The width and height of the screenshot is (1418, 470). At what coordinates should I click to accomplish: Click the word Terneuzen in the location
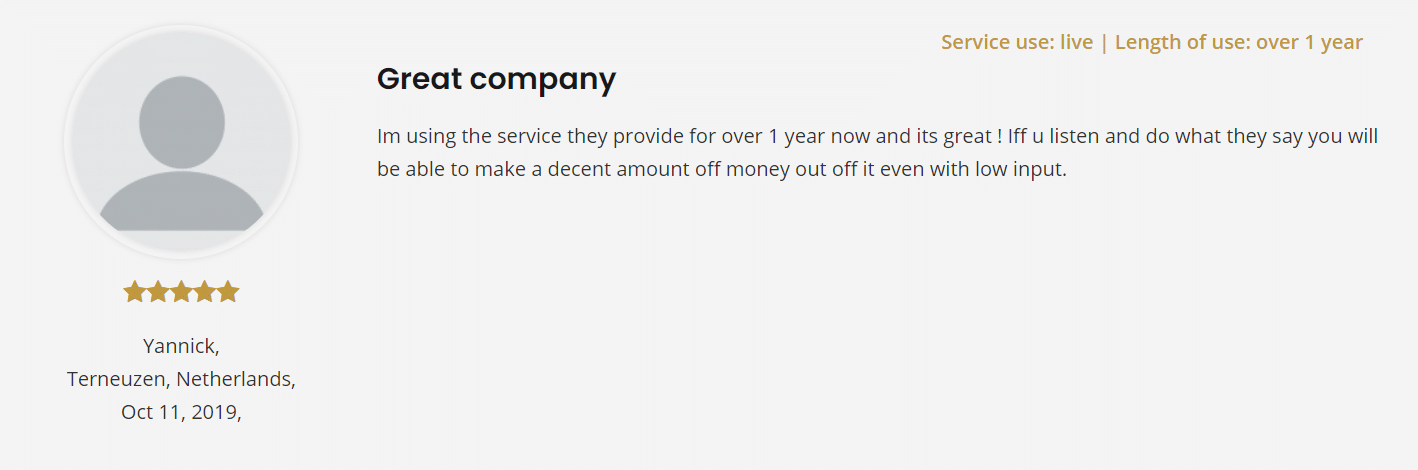pos(118,379)
